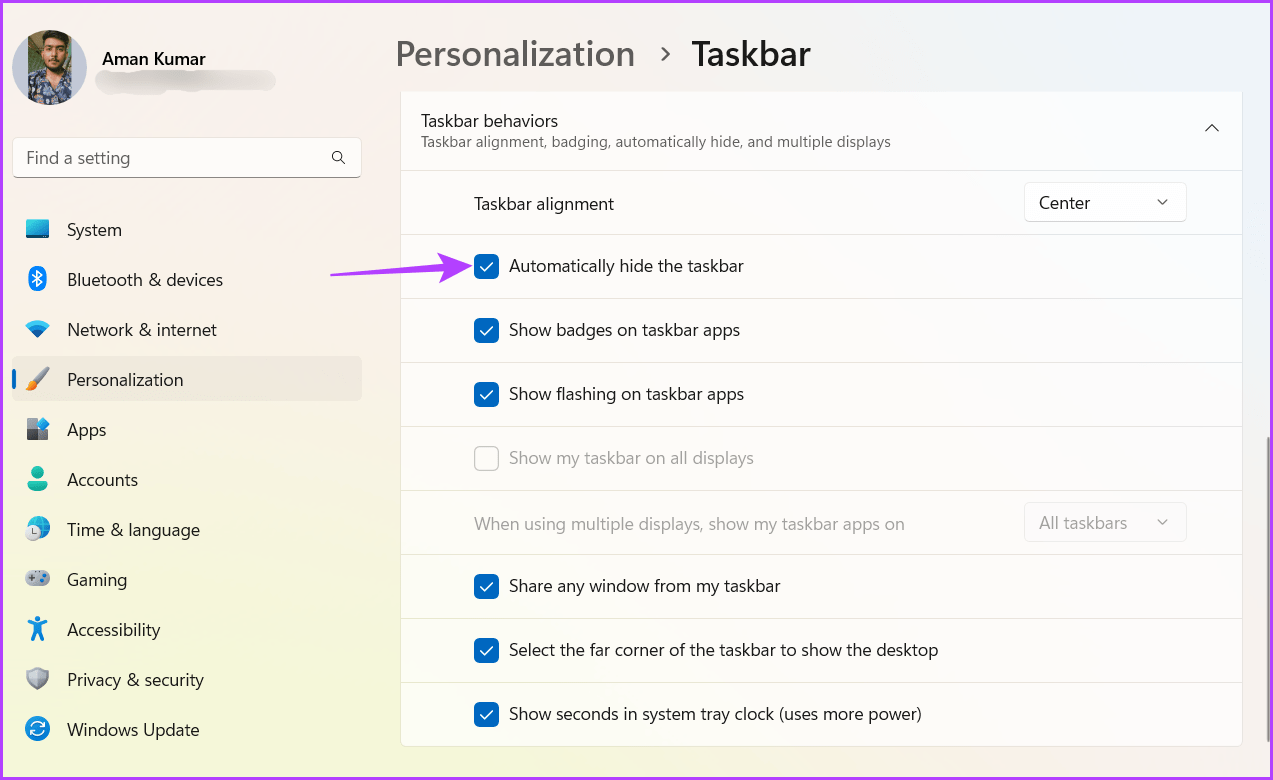
Task: Select the Apps section
Action: pyautogui.click(x=86, y=429)
